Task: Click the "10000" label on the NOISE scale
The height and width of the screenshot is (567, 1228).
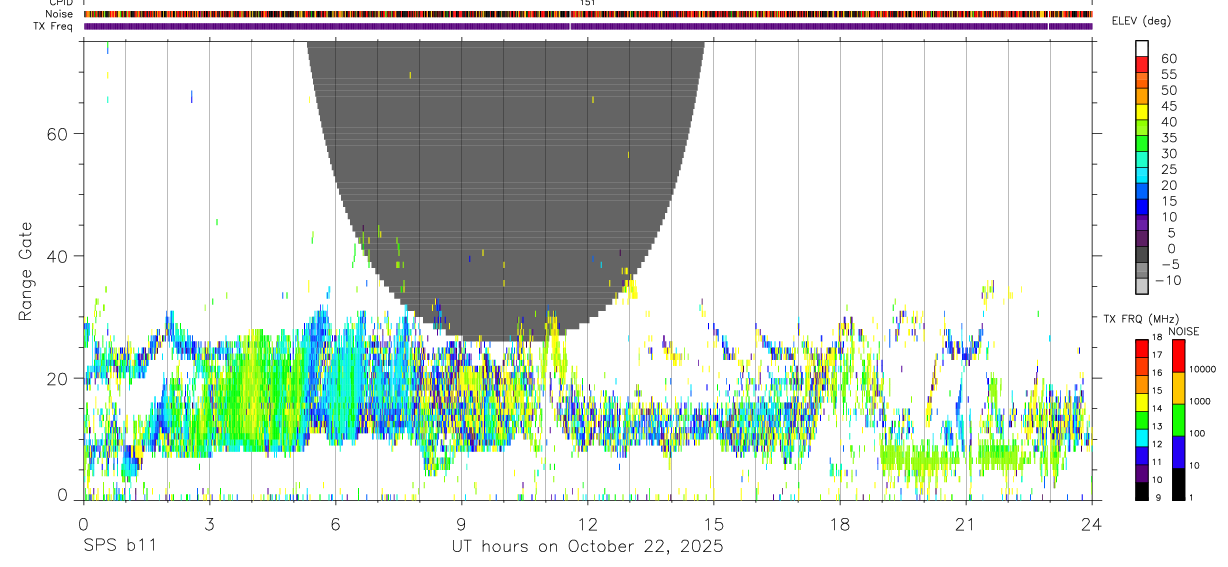Action: pyautogui.click(x=1203, y=369)
